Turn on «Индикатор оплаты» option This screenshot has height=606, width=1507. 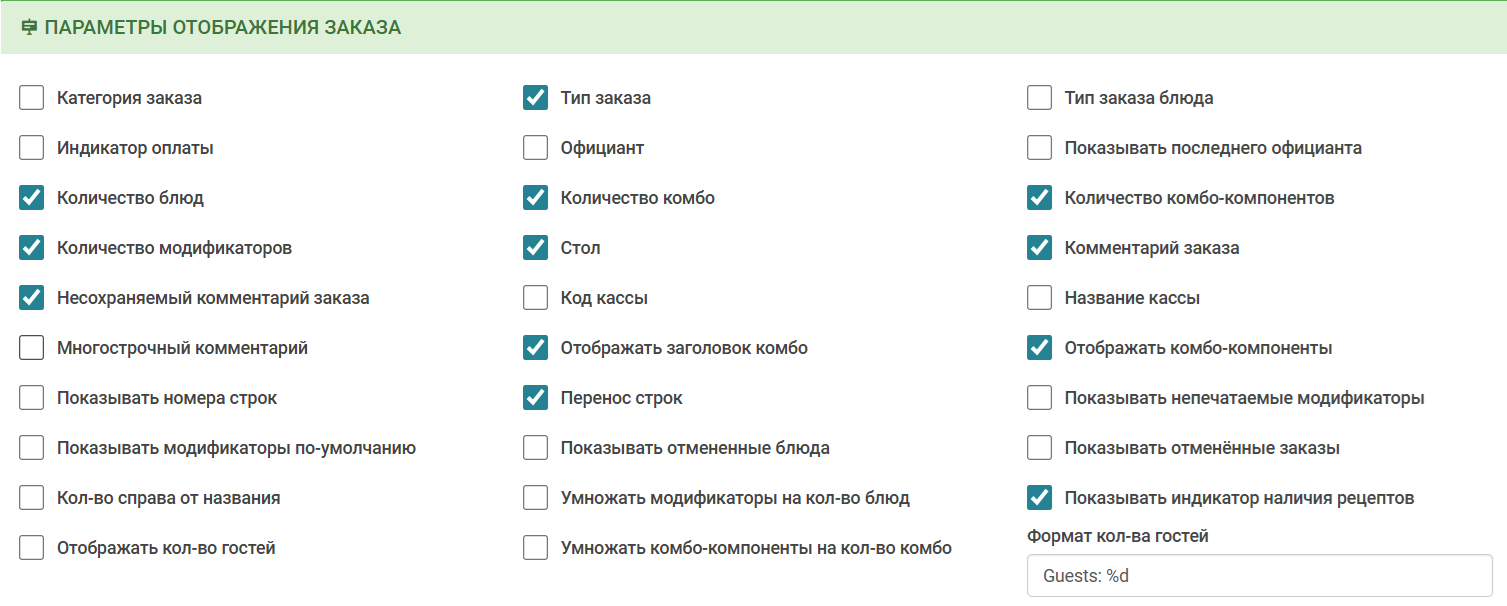tap(32, 148)
